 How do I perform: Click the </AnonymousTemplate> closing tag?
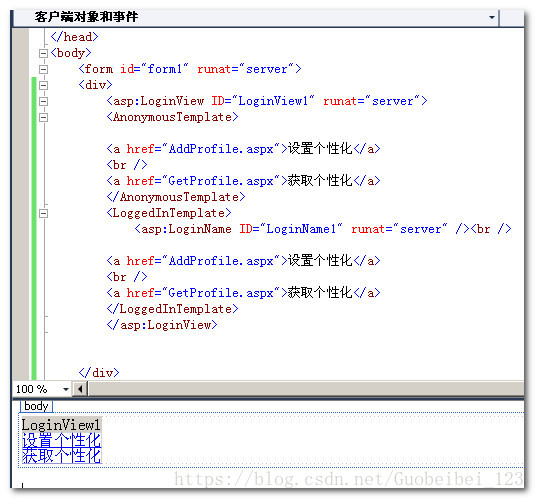176,197
